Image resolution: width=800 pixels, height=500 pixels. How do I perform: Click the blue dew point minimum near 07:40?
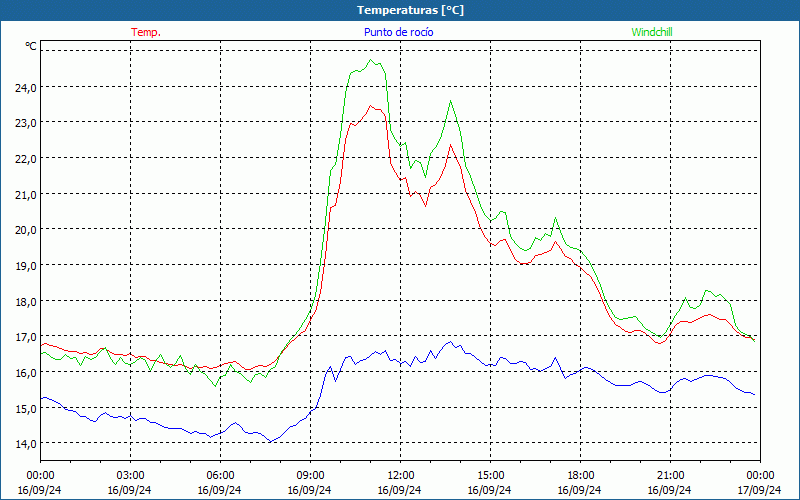270,441
